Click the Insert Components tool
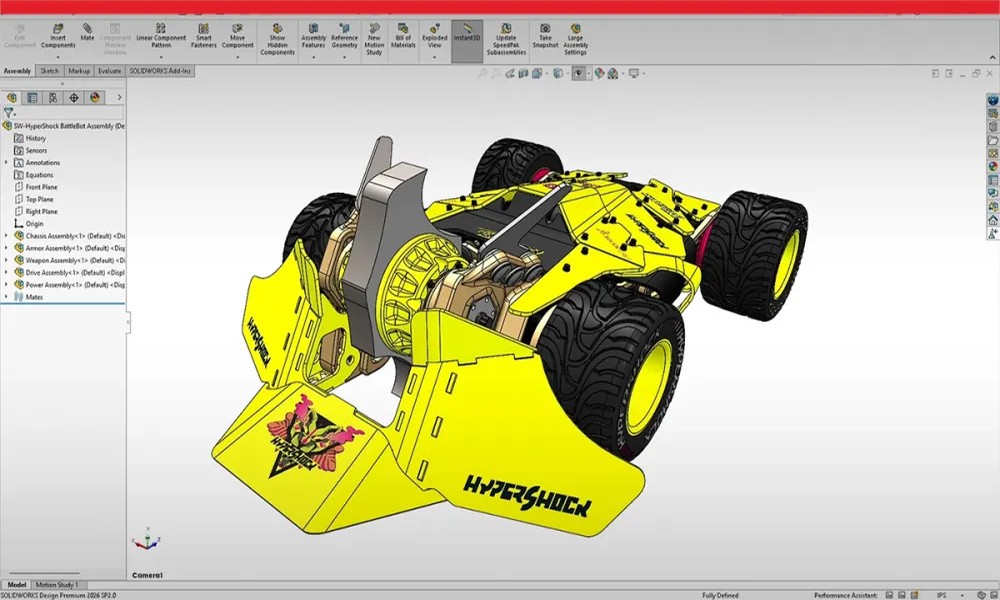 pos(58,38)
